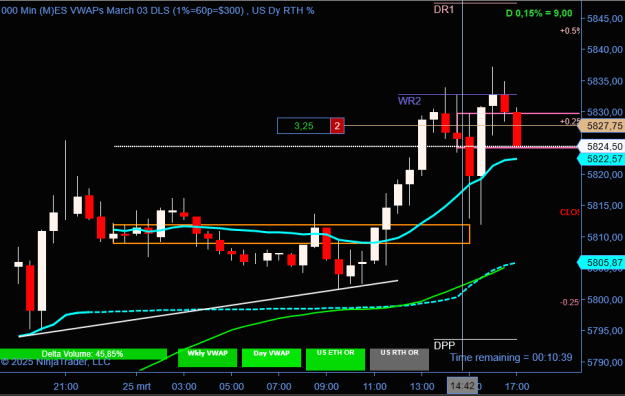
Task: Click the 5824,50 current price marker
Action: point(601,146)
